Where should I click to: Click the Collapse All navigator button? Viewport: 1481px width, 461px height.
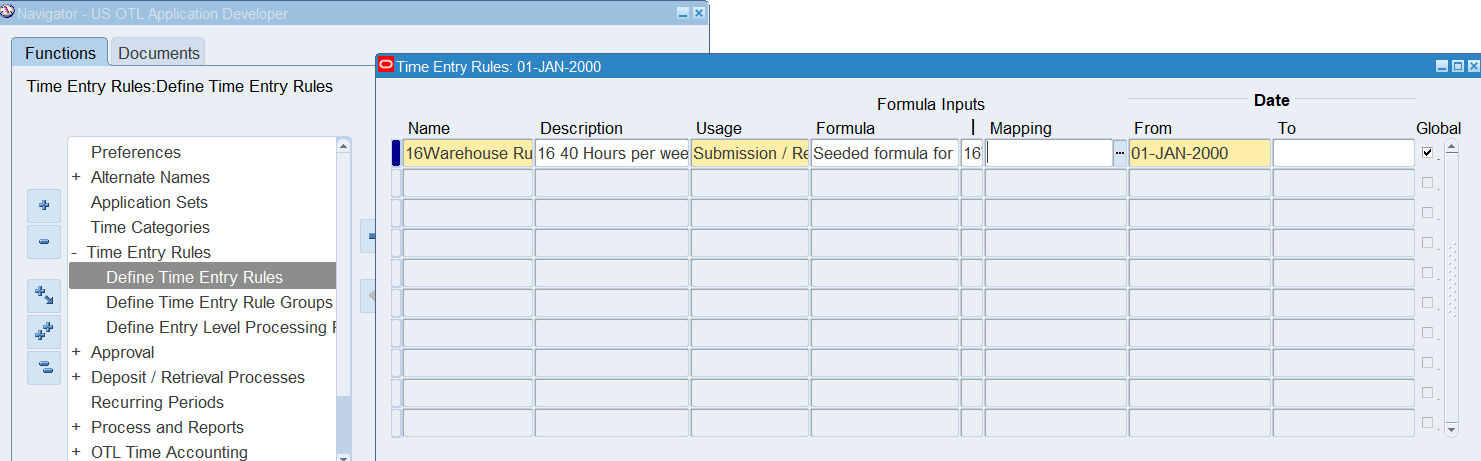point(43,368)
